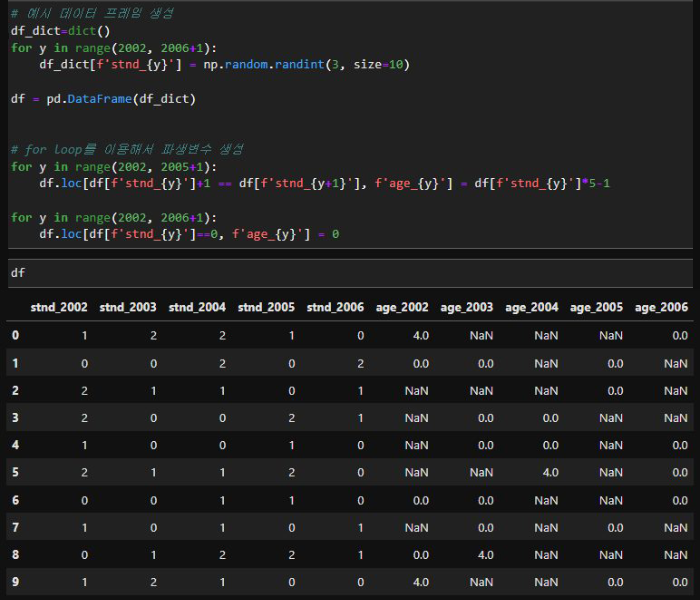Viewport: 700px width, 600px height.
Task: Click the age_2006 value 0.0 in row 4
Action: click(x=680, y=445)
